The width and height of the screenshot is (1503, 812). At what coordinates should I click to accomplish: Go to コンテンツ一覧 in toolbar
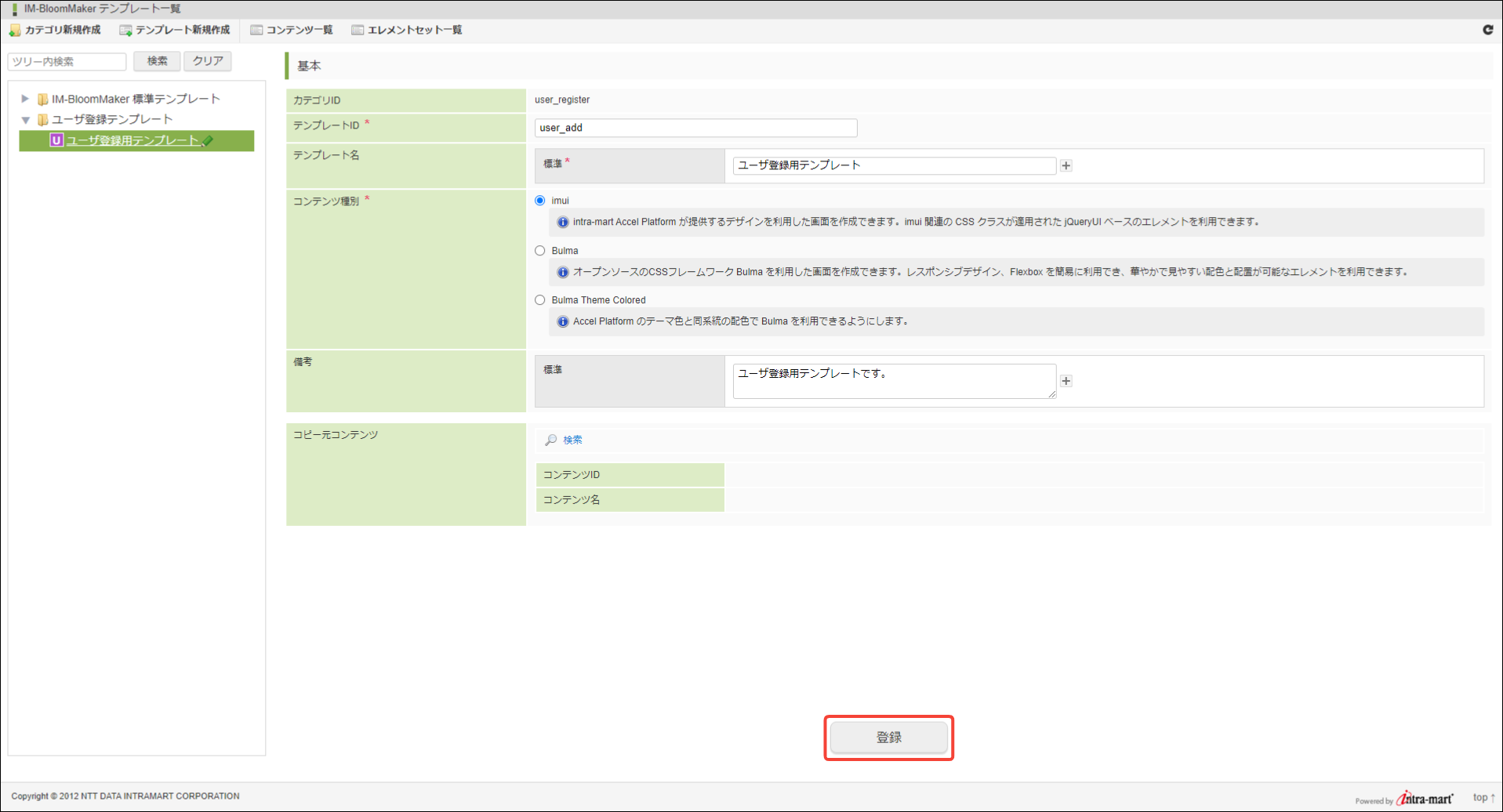[292, 30]
